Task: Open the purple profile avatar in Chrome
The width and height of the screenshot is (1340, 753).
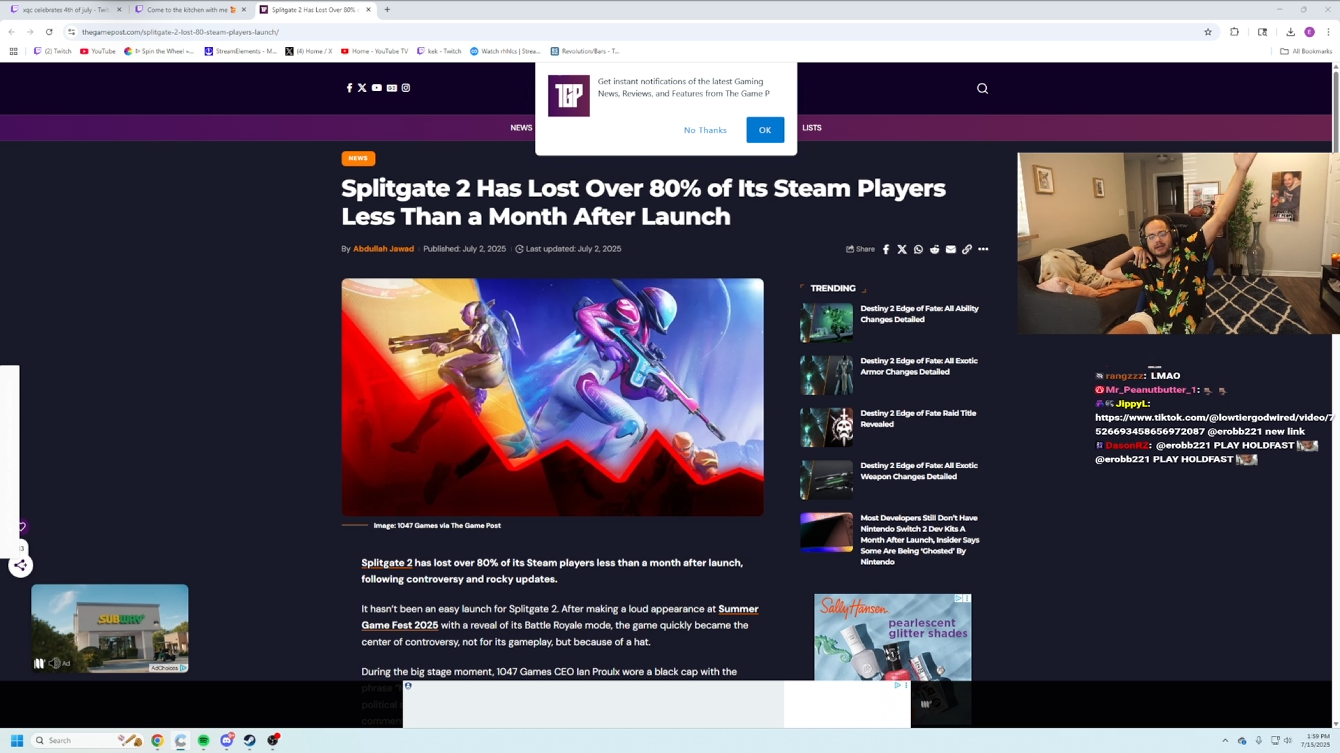Action: [x=1309, y=32]
